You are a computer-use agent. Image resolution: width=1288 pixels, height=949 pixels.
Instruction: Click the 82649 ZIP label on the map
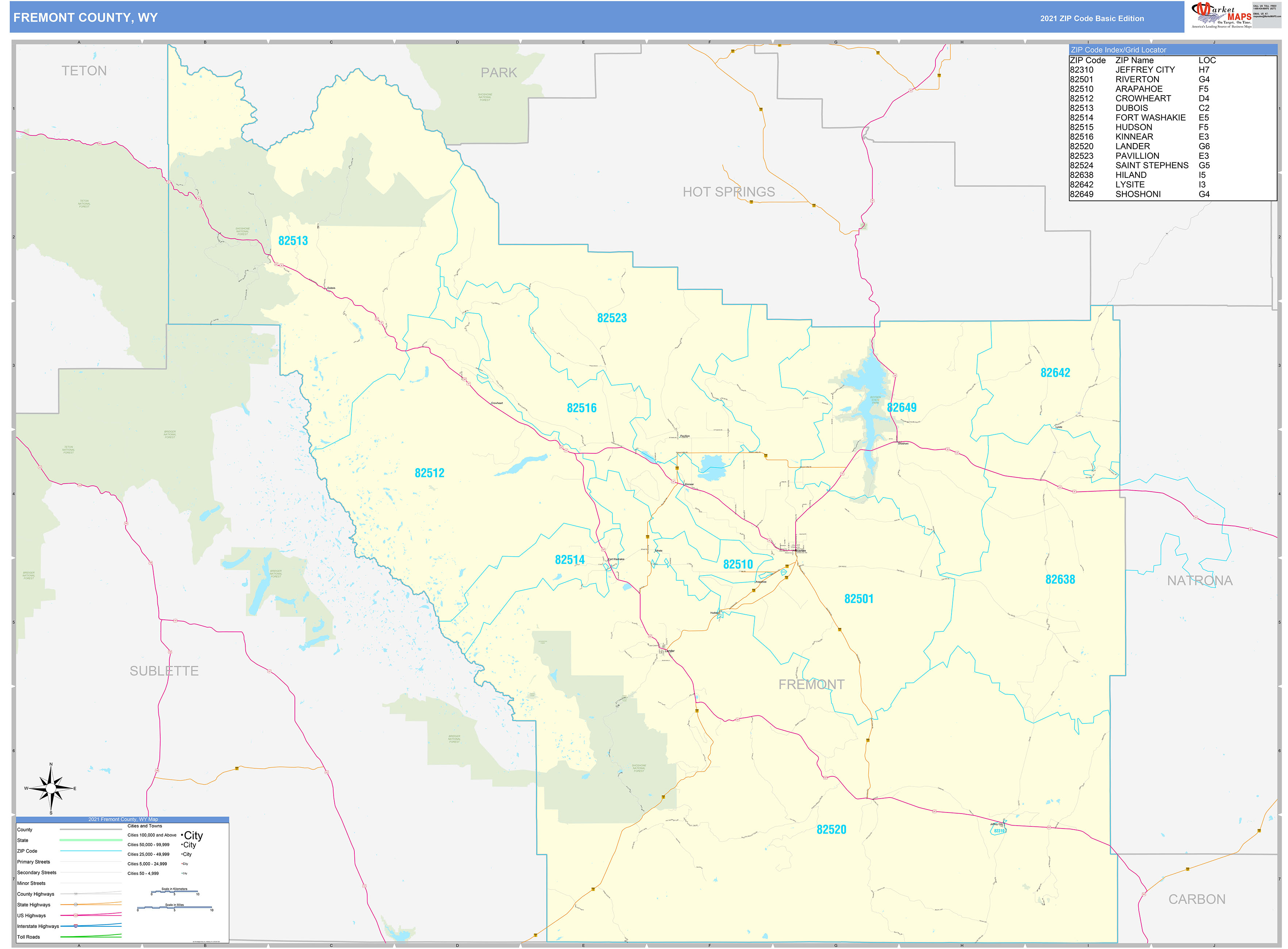click(x=901, y=407)
